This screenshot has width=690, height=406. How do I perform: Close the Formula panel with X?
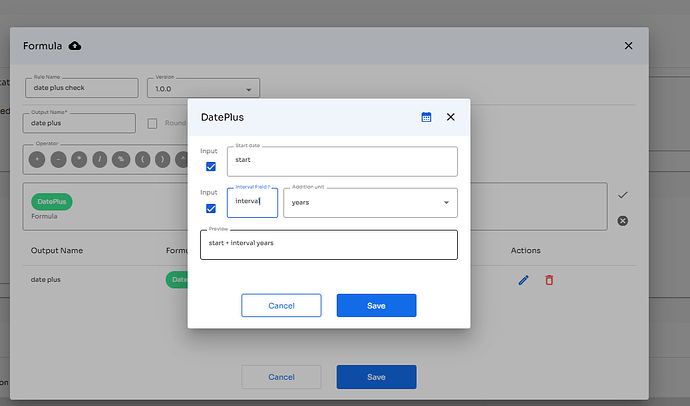tap(628, 46)
